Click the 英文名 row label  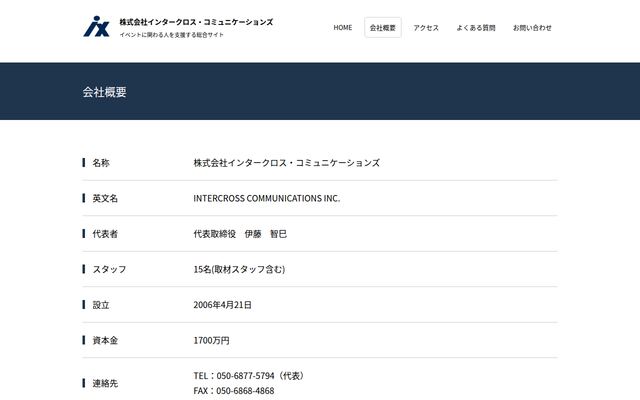[105, 198]
